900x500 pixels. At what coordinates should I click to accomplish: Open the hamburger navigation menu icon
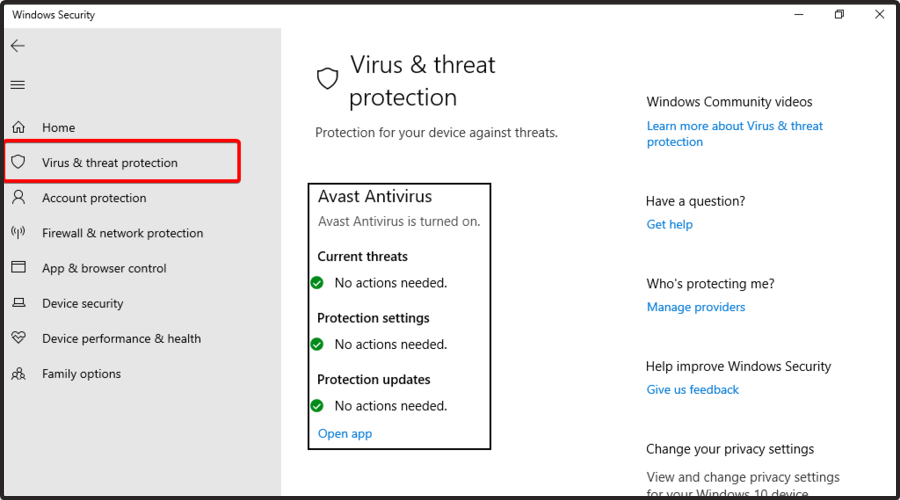18,85
